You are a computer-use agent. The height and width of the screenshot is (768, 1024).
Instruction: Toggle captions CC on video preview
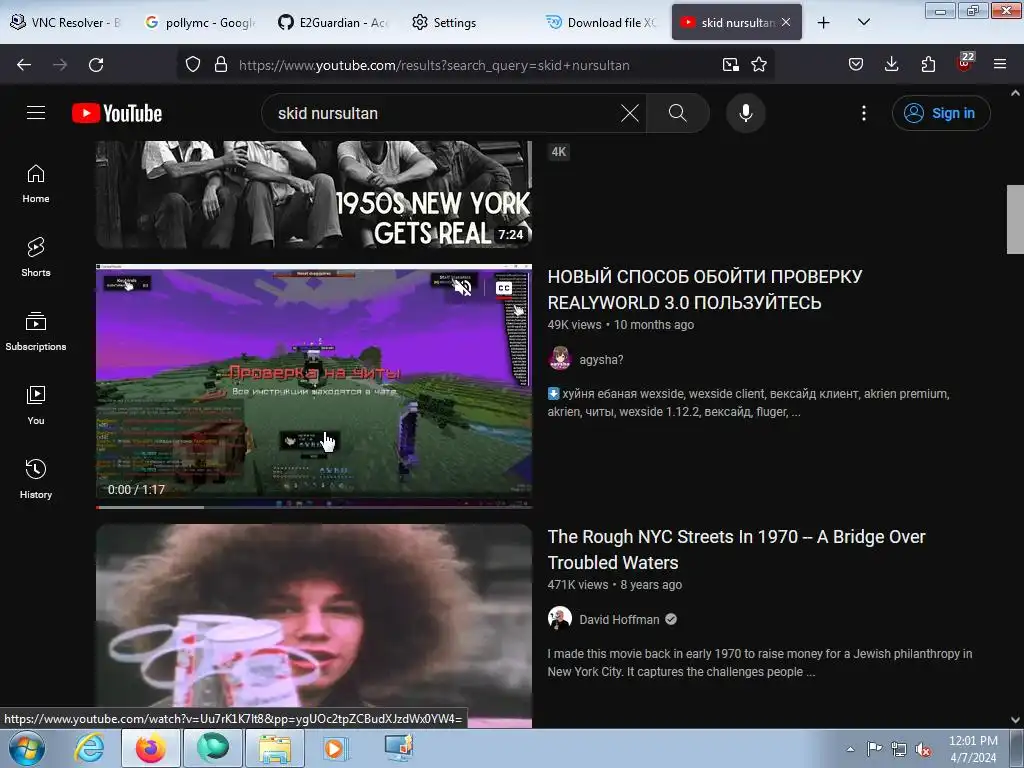click(504, 288)
